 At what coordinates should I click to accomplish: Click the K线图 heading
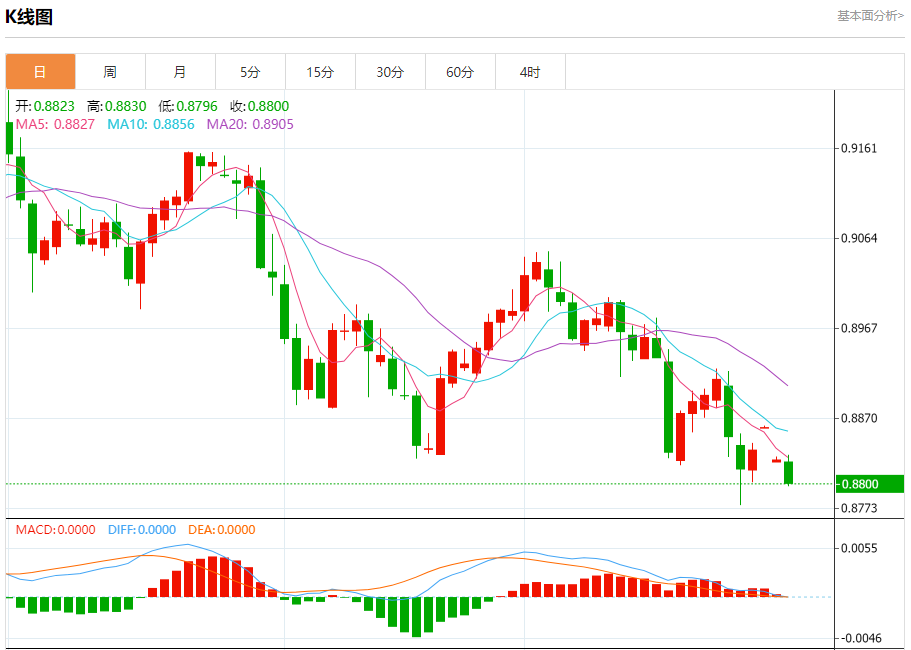[29, 17]
